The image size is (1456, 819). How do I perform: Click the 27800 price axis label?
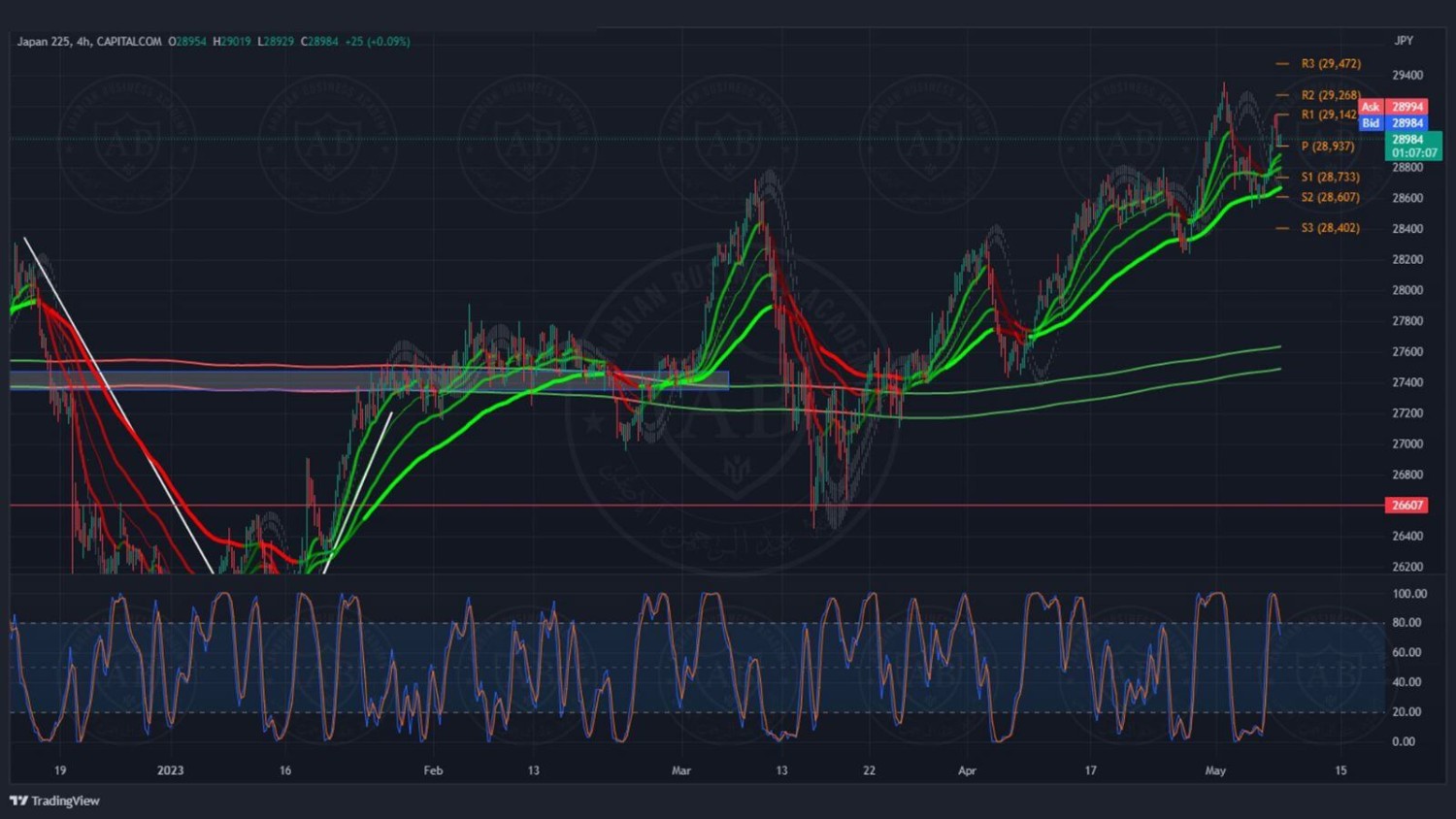pos(1407,321)
